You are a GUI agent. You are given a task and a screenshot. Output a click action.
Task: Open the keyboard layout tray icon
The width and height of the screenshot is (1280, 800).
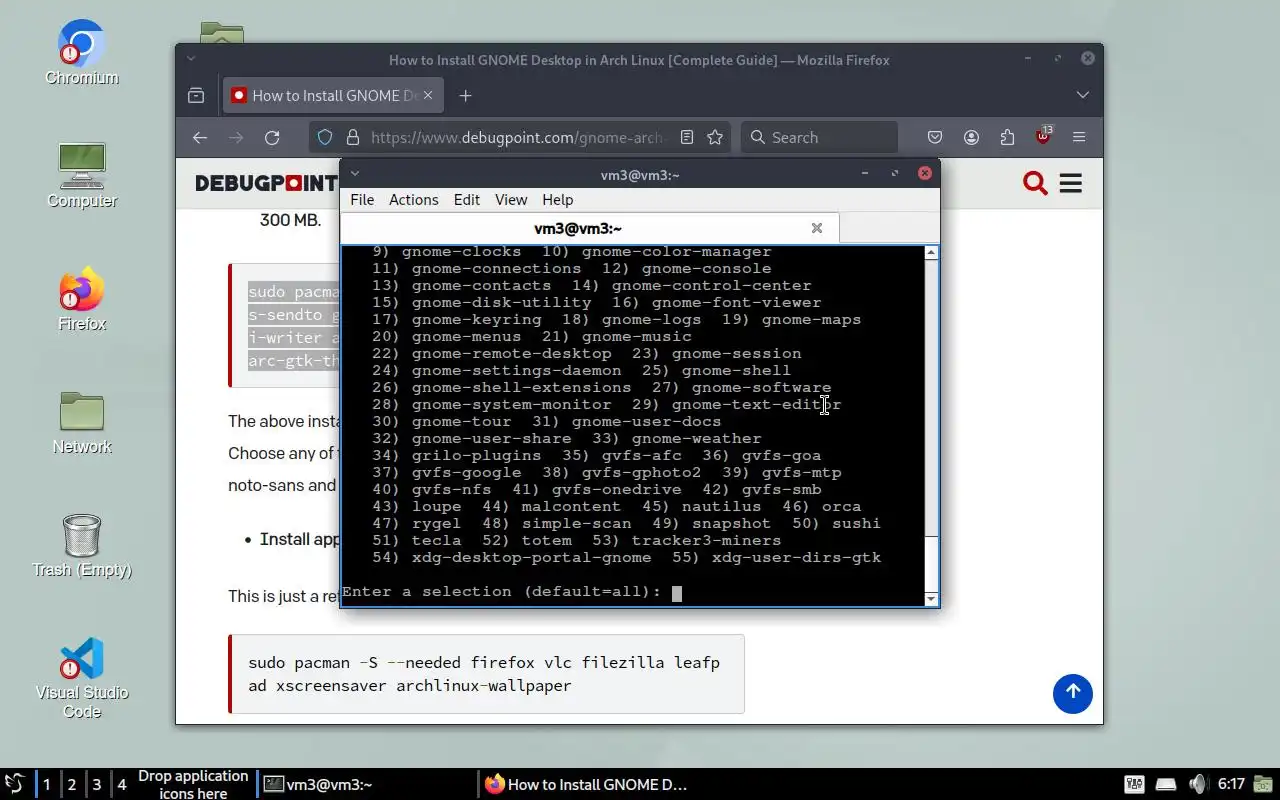[x=1134, y=784]
